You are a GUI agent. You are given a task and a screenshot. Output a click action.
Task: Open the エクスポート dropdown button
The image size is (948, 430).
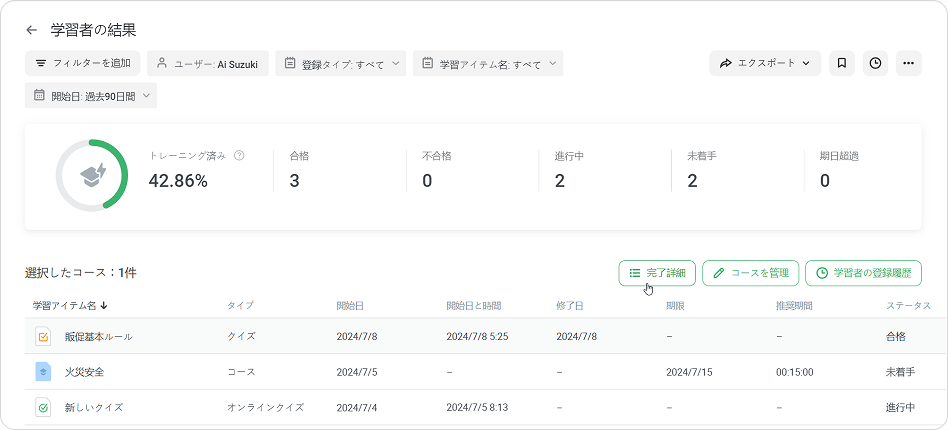[x=765, y=63]
